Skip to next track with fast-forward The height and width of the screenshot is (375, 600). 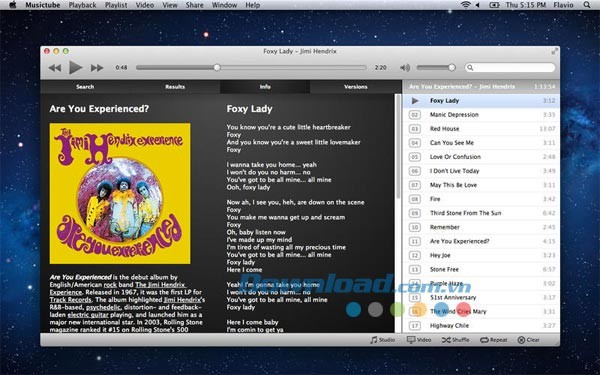97,68
